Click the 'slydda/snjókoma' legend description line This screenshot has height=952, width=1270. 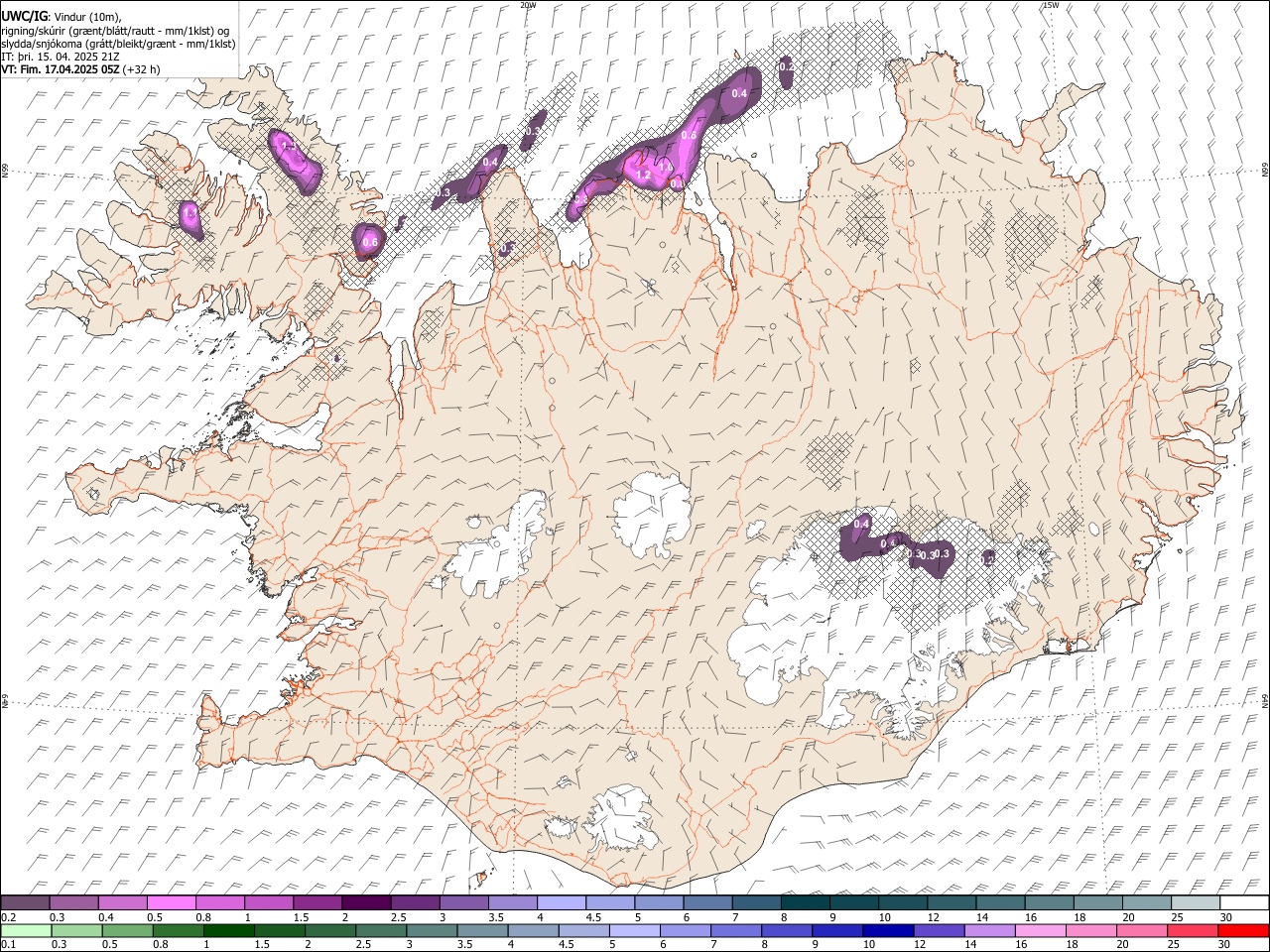click(x=118, y=44)
